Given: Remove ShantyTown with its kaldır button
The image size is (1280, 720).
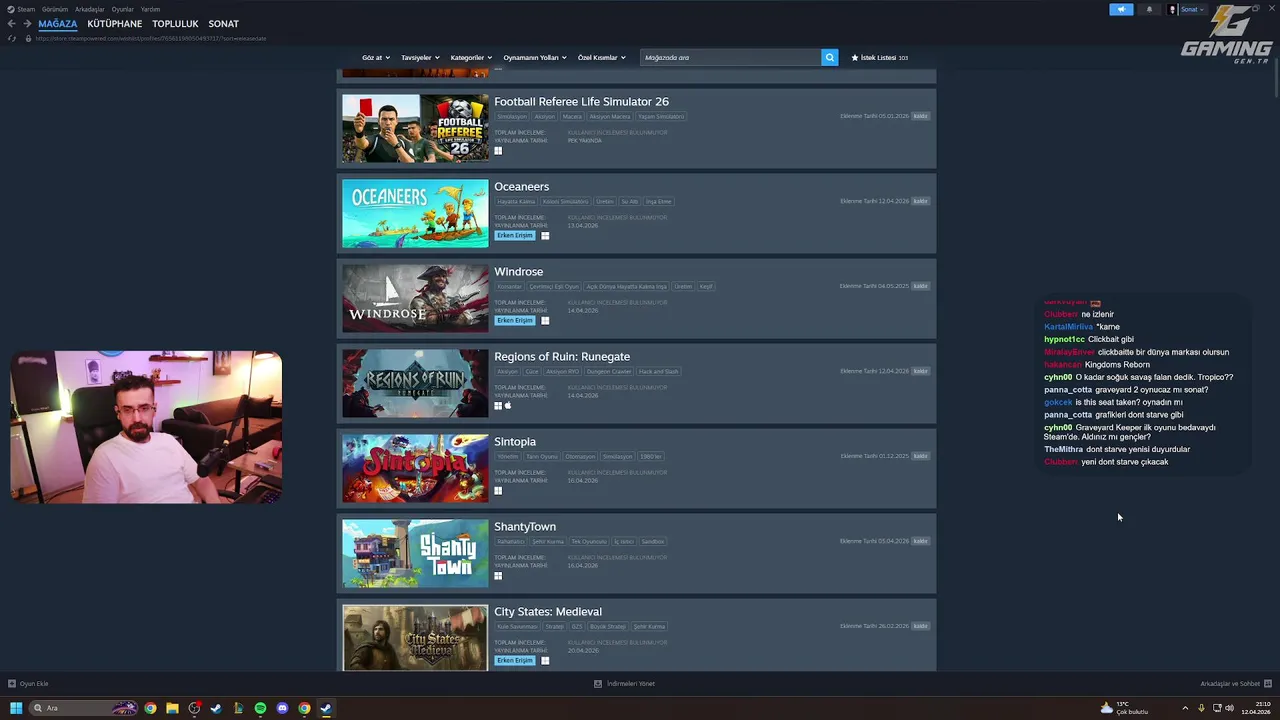Looking at the screenshot, I should [x=920, y=541].
